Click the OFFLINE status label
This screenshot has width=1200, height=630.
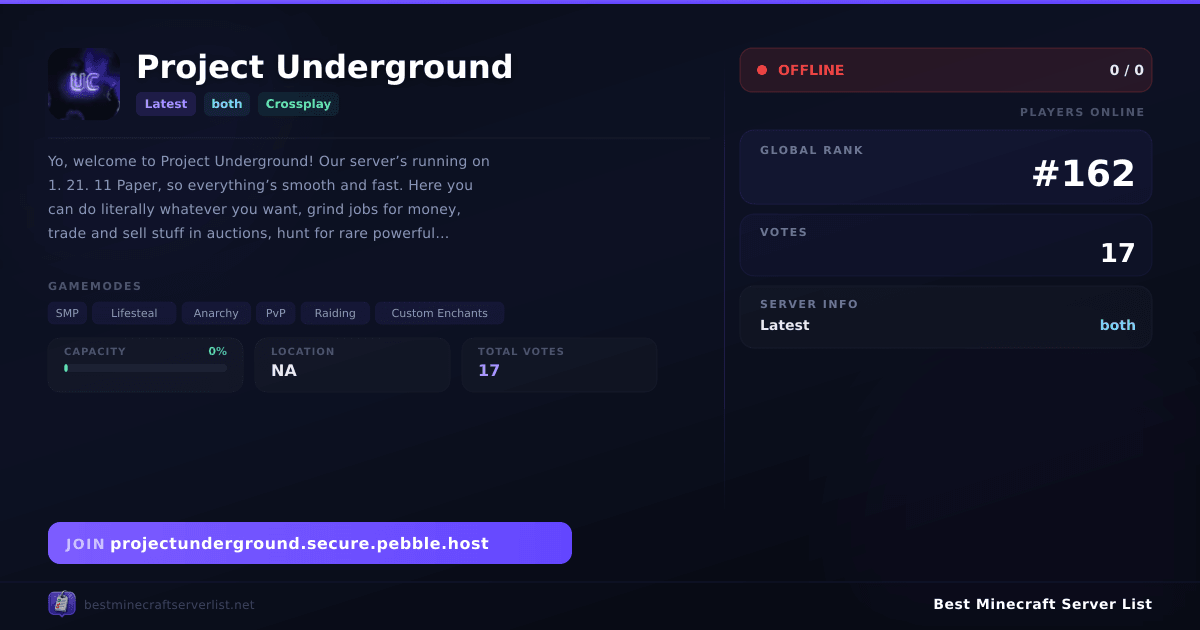click(811, 70)
